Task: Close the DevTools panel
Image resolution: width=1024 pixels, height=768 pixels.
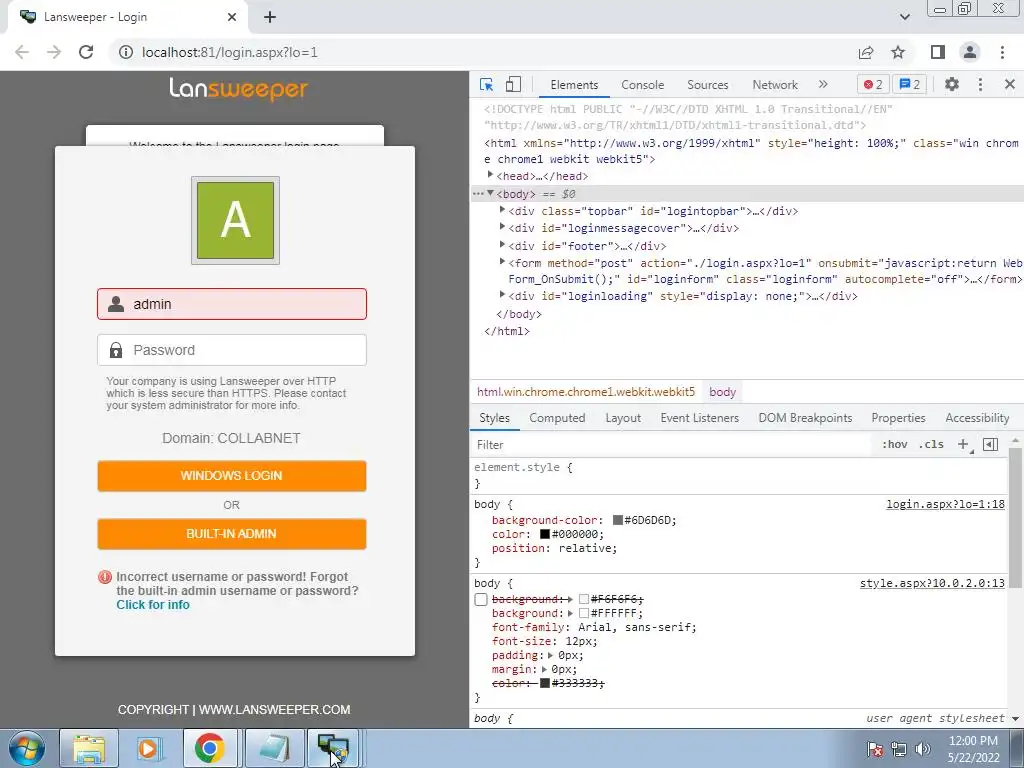Action: click(1009, 84)
